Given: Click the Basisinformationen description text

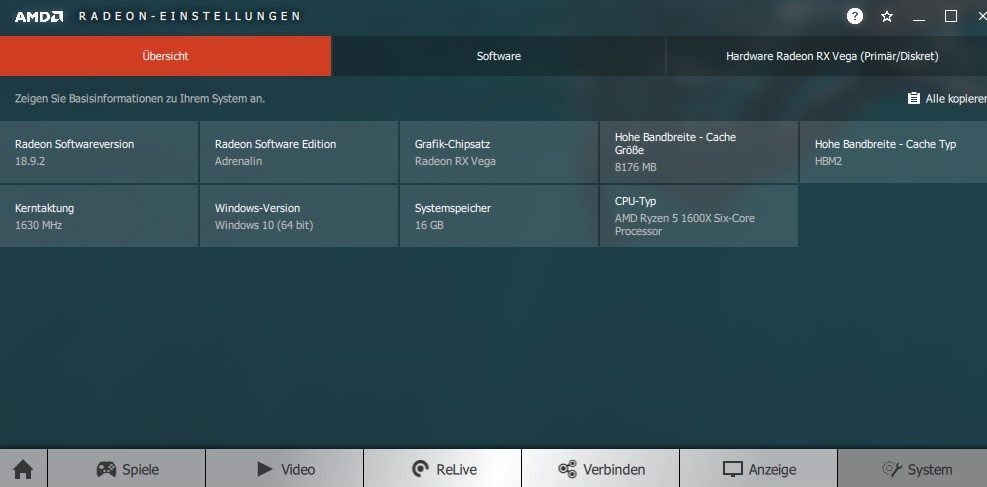Looking at the screenshot, I should coord(140,99).
